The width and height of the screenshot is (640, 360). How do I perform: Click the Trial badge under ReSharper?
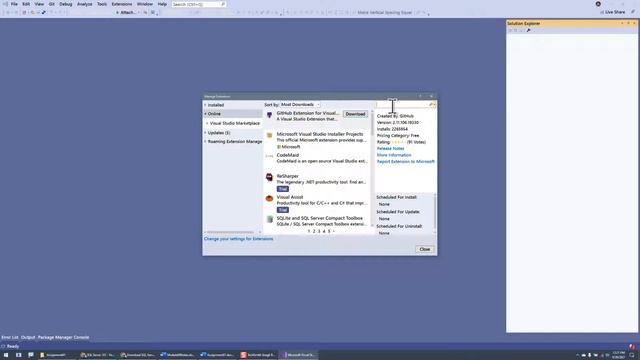pos(282,189)
